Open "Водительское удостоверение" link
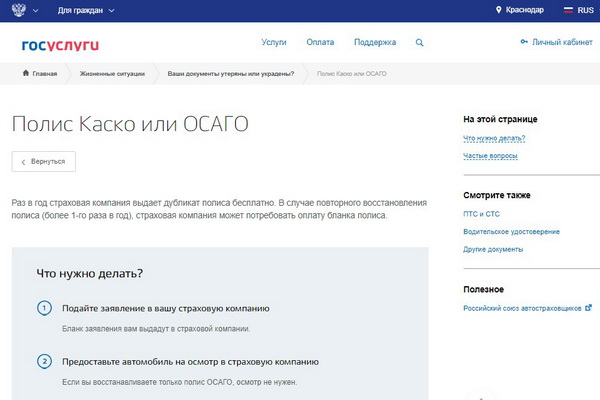 (x=511, y=232)
